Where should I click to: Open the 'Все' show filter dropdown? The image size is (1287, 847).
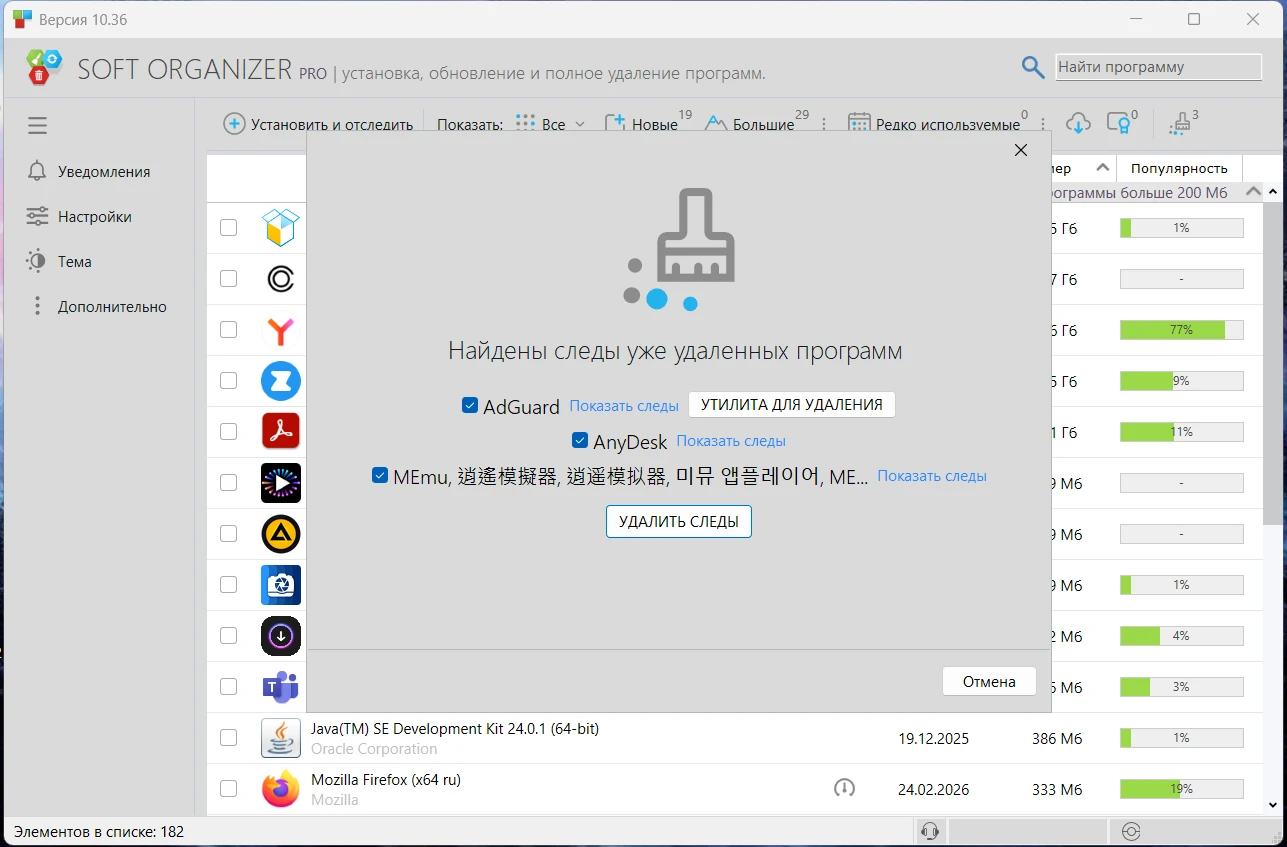[552, 124]
